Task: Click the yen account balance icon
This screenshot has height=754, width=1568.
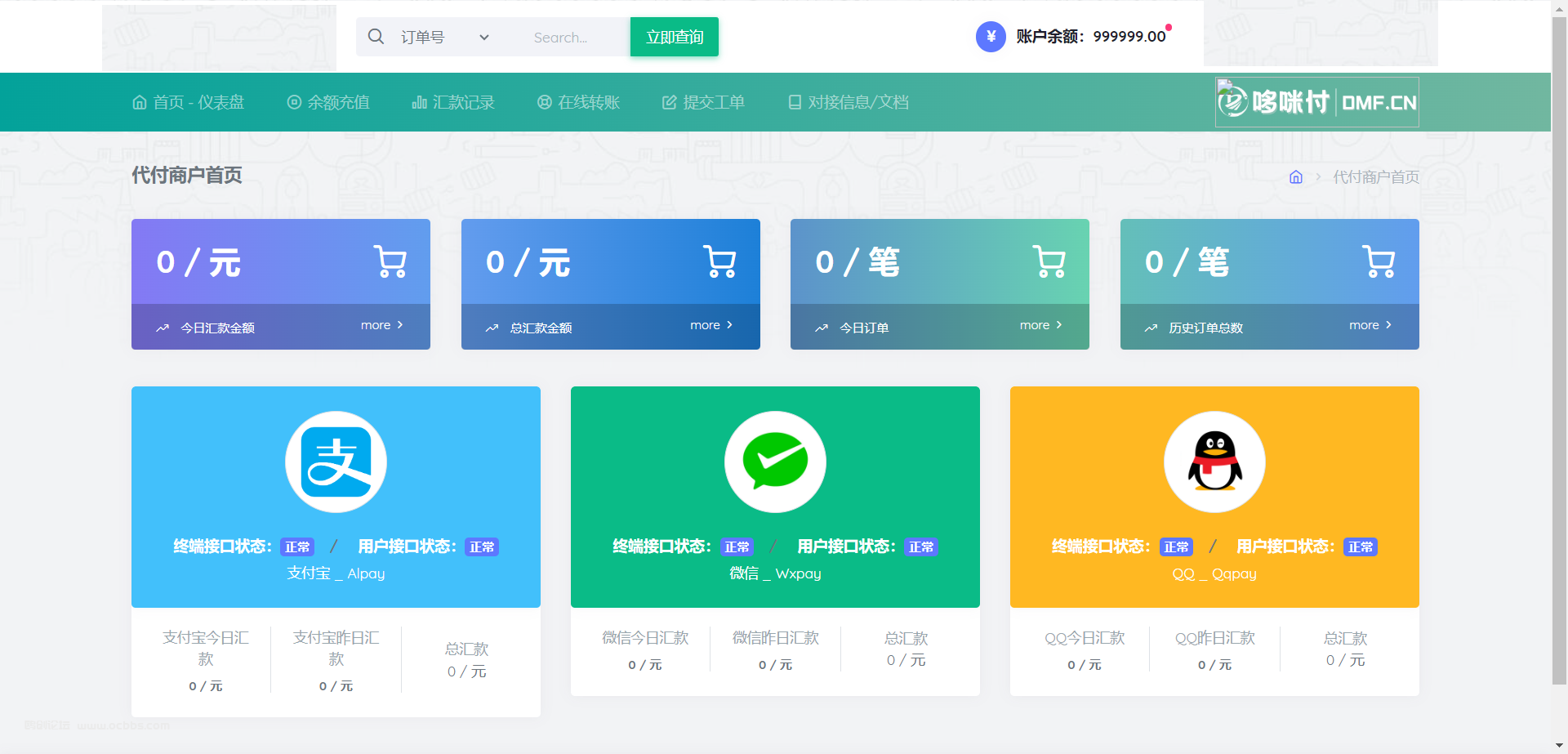Action: click(x=991, y=37)
